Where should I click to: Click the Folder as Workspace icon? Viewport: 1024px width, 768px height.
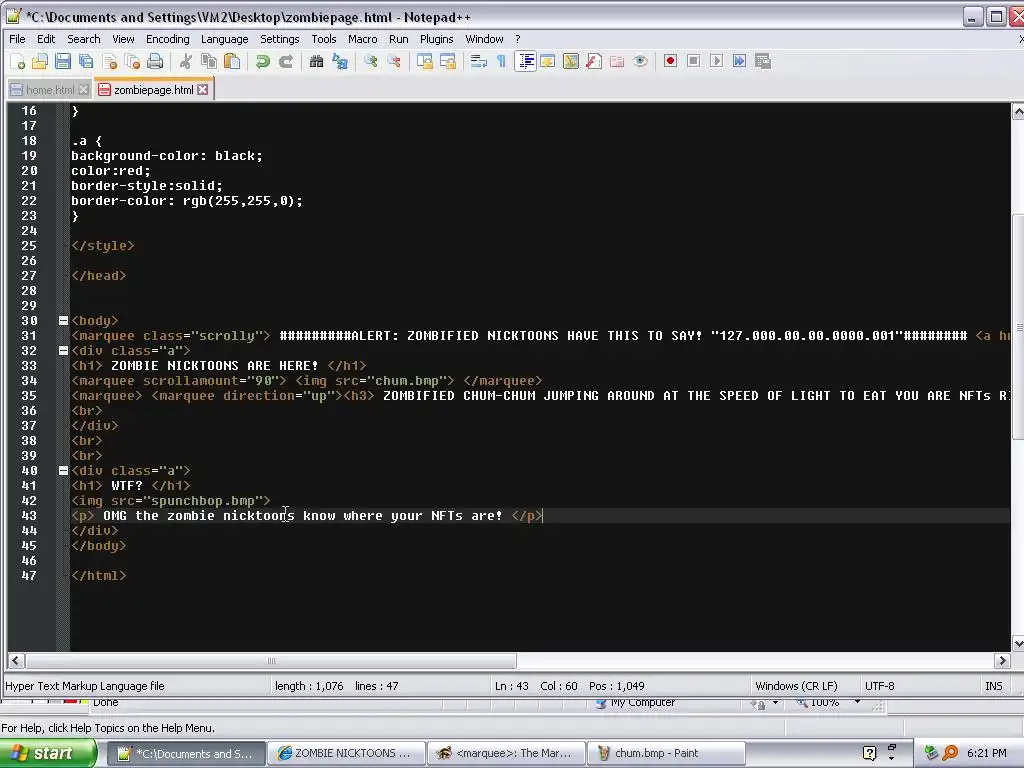coord(616,61)
